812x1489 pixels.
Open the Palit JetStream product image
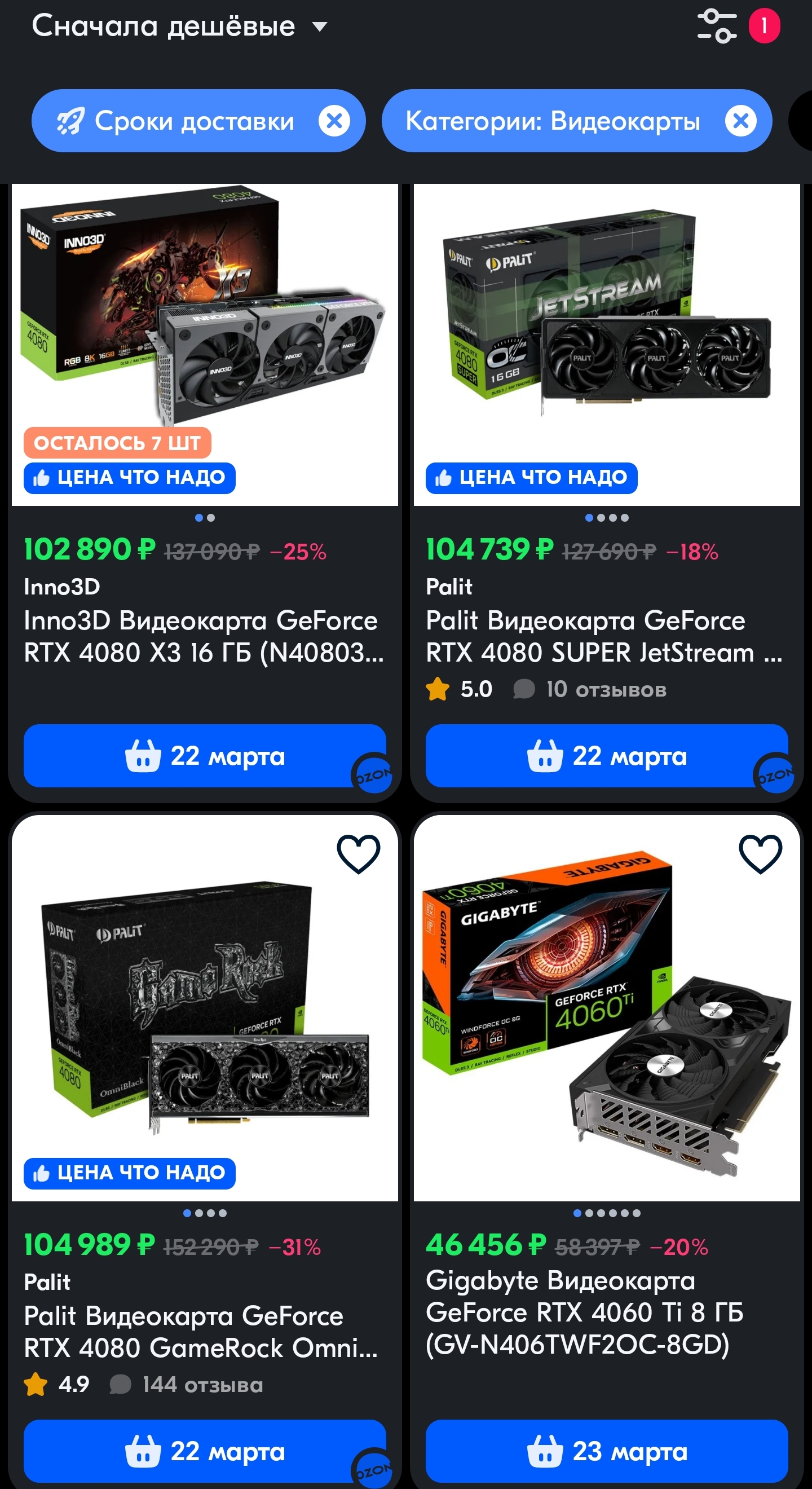tap(607, 345)
